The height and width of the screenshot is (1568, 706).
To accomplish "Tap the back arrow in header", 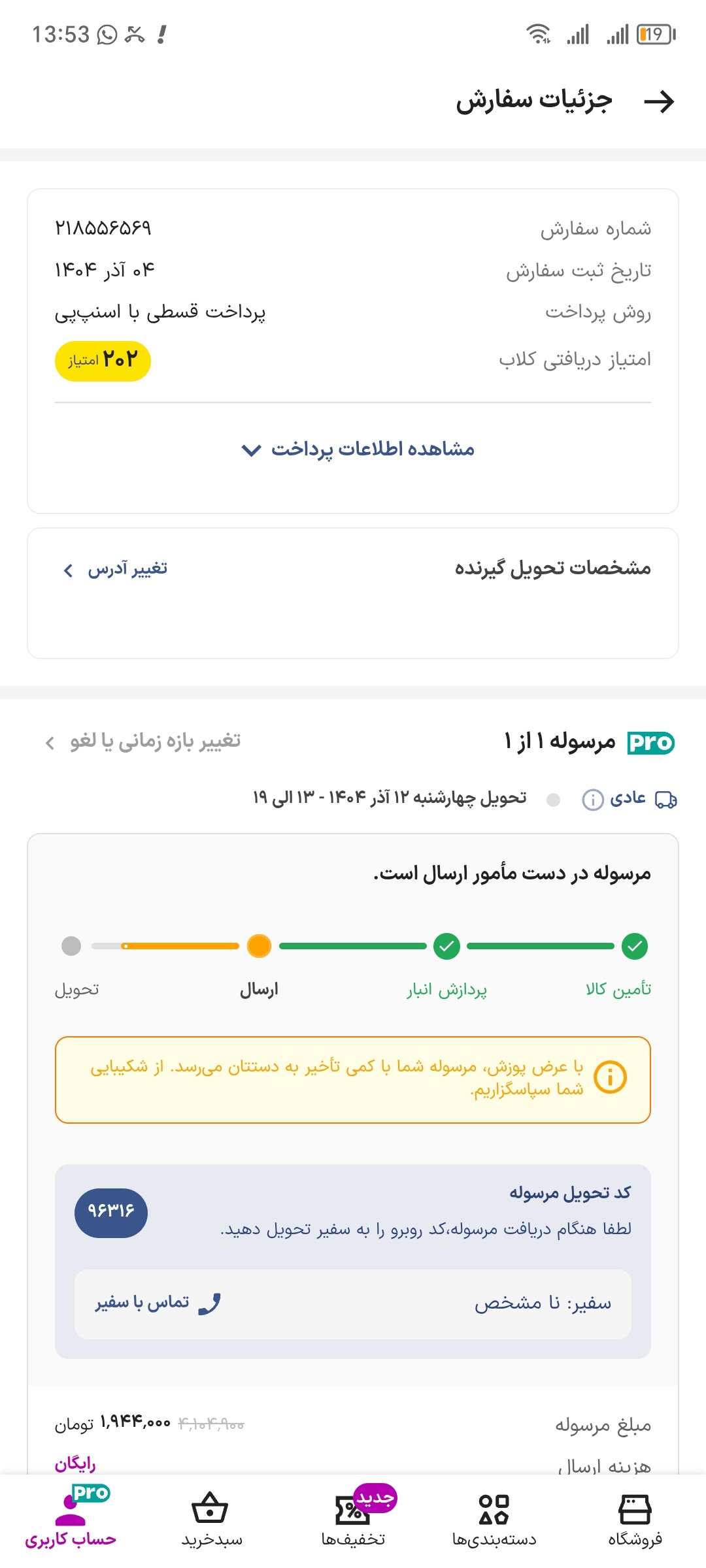I will 659,101.
